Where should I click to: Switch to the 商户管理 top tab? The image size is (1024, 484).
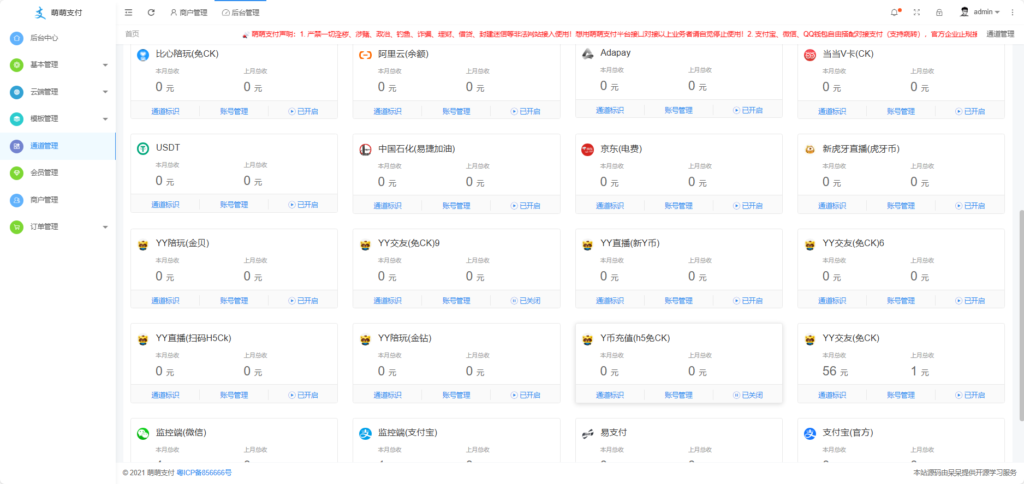pos(188,12)
